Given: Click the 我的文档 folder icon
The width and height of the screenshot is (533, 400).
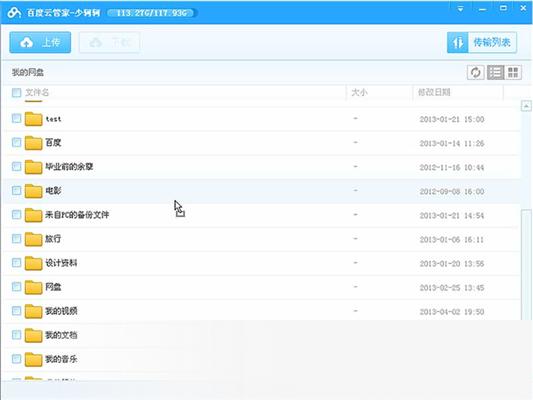Looking at the screenshot, I should [33, 335].
